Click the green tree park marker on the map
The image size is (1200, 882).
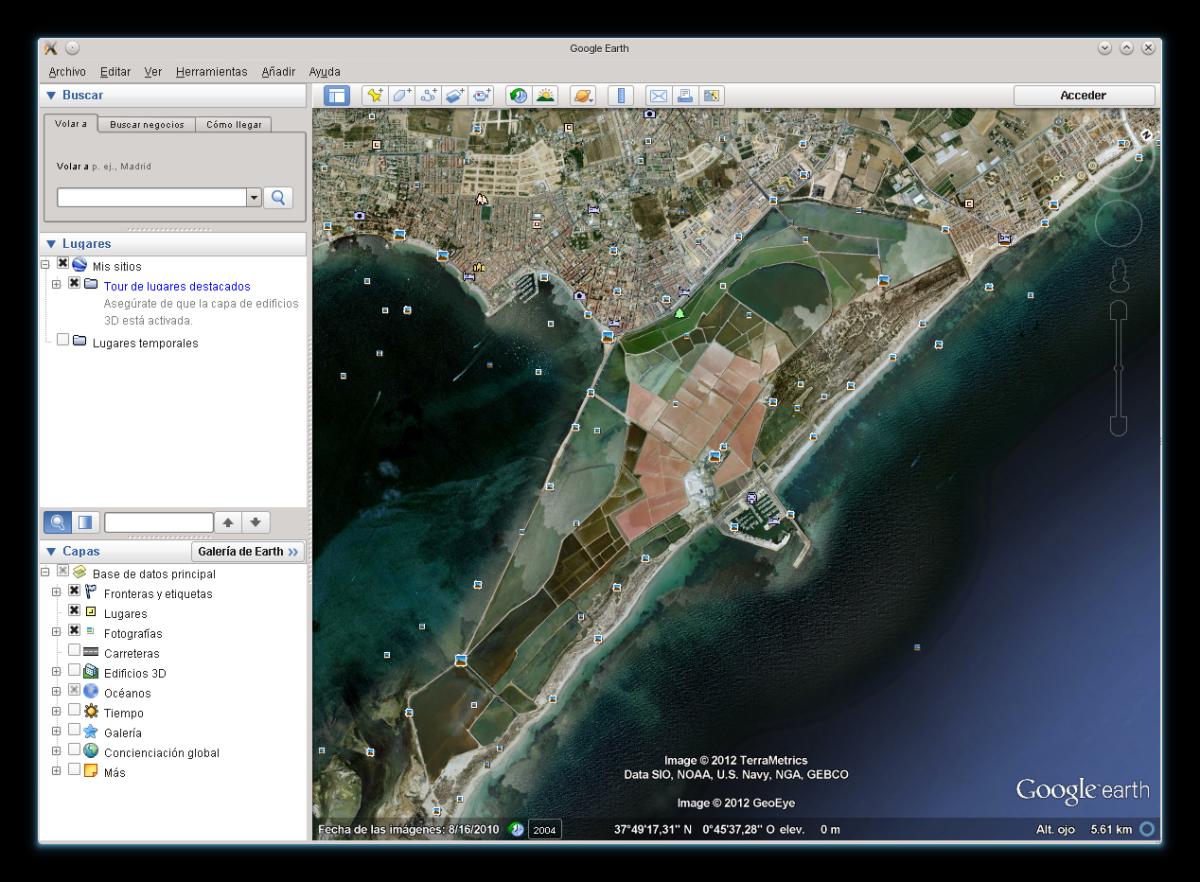680,313
